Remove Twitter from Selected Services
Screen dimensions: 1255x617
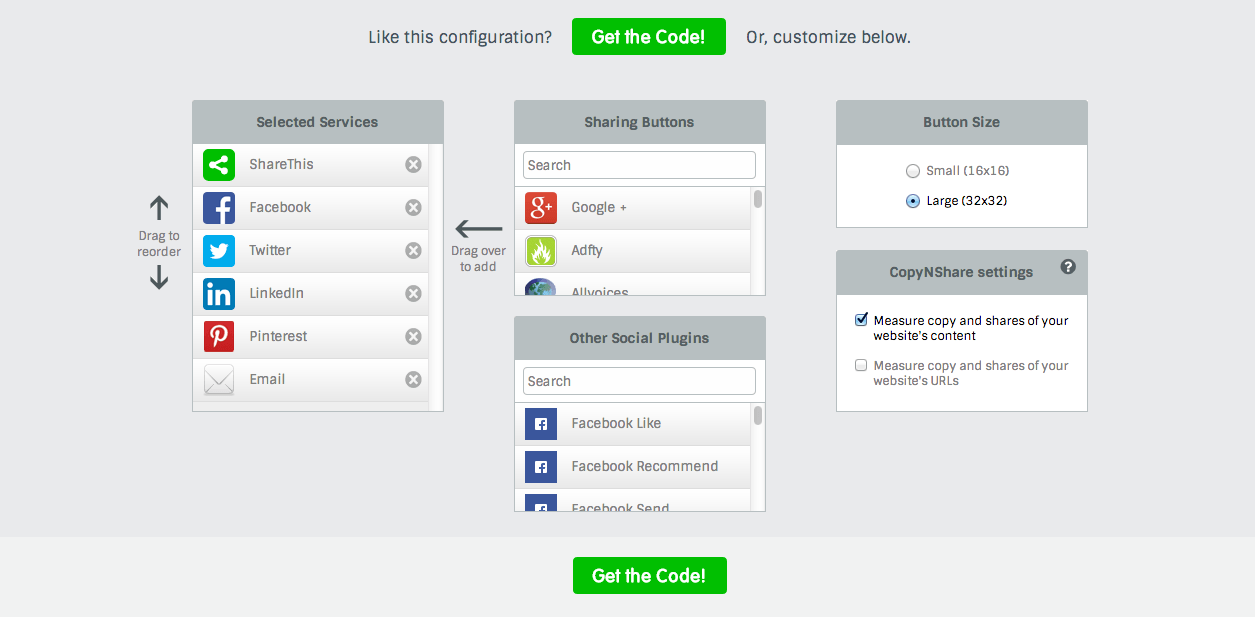pos(413,251)
